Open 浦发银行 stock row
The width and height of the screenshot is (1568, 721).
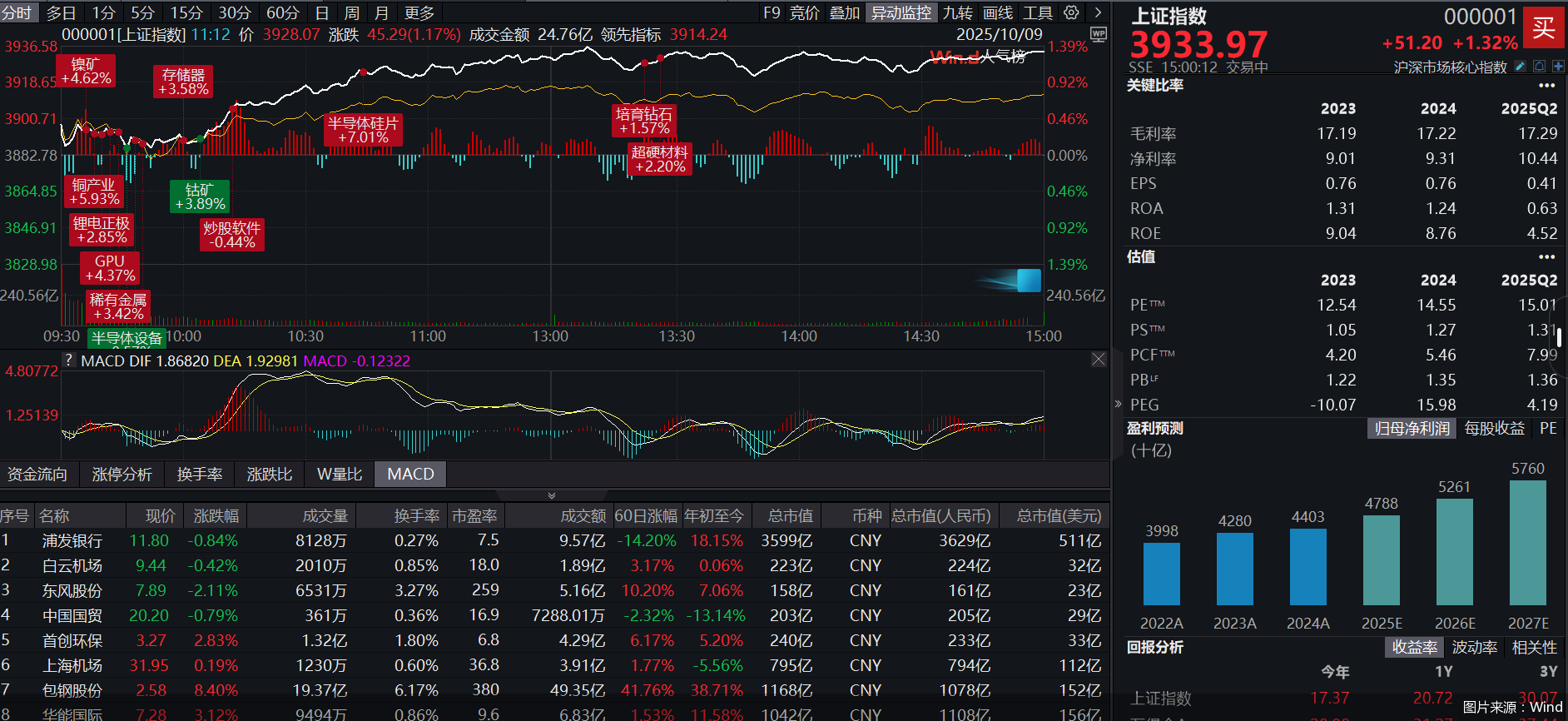click(72, 540)
